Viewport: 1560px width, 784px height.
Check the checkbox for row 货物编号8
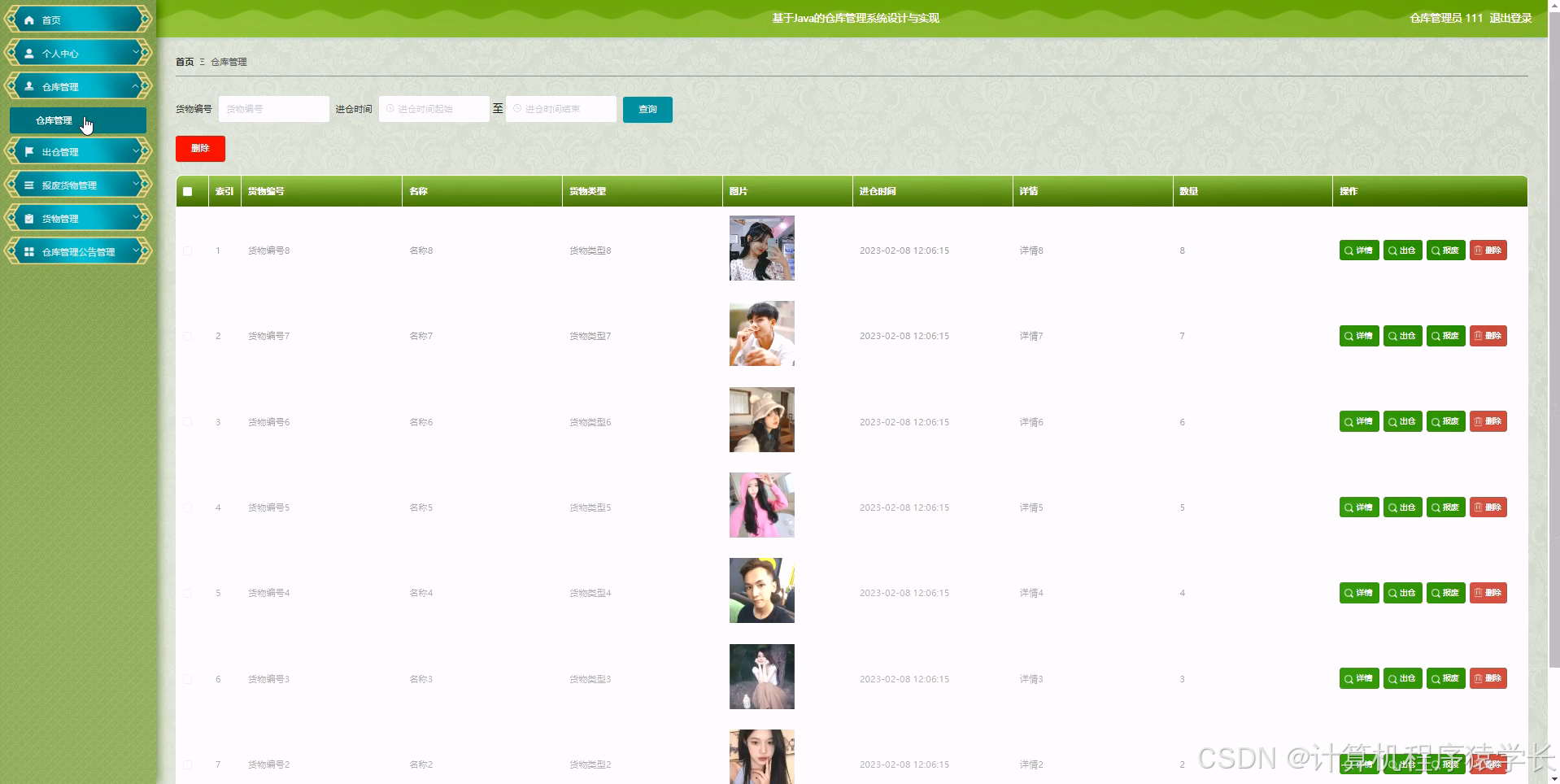pos(188,250)
